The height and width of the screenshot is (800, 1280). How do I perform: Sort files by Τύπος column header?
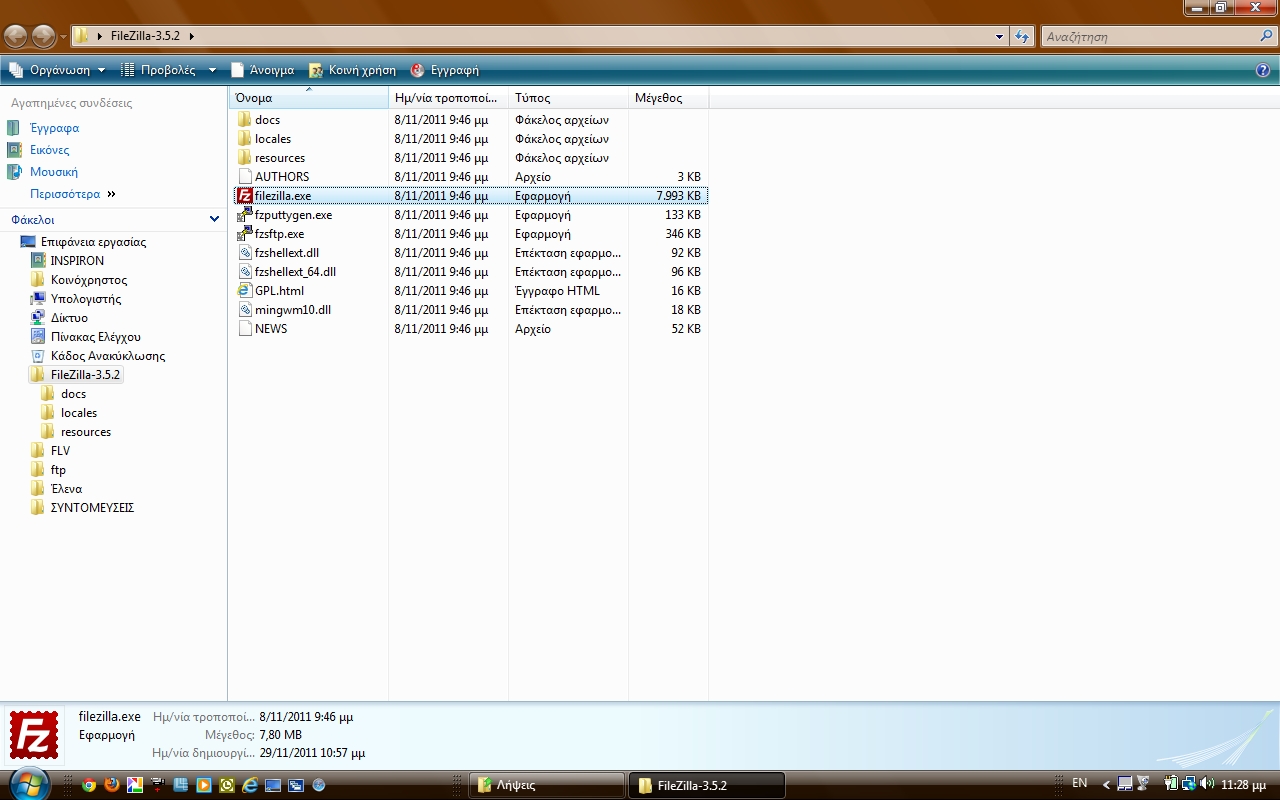[x=568, y=98]
